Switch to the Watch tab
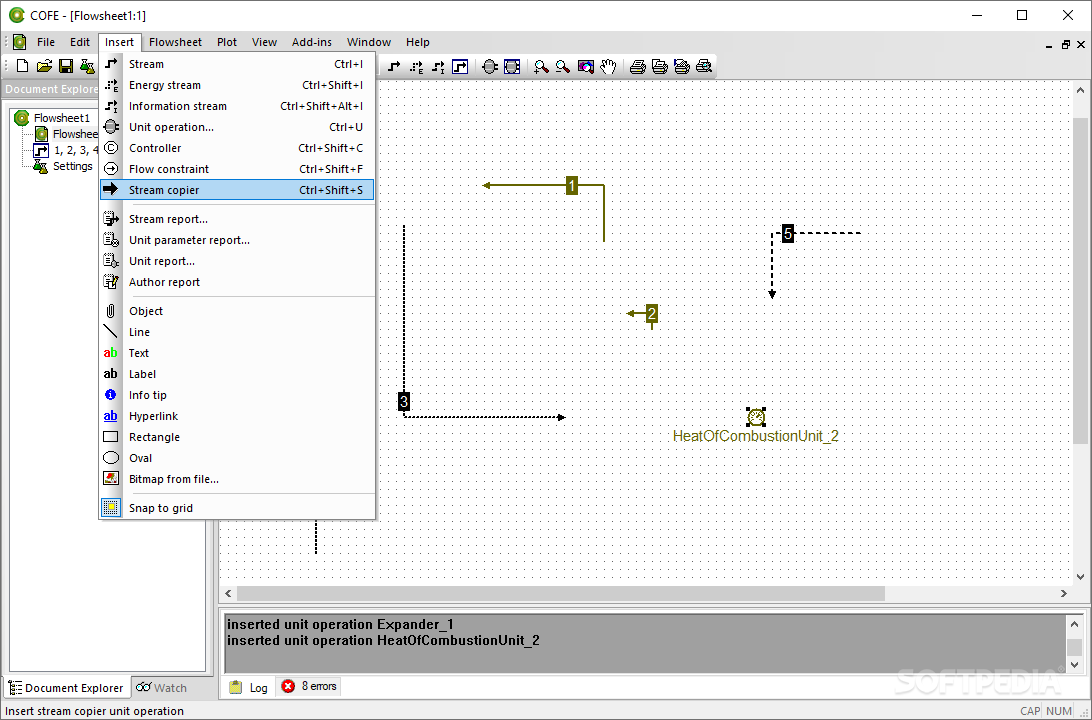This screenshot has width=1092, height=720. [162, 687]
